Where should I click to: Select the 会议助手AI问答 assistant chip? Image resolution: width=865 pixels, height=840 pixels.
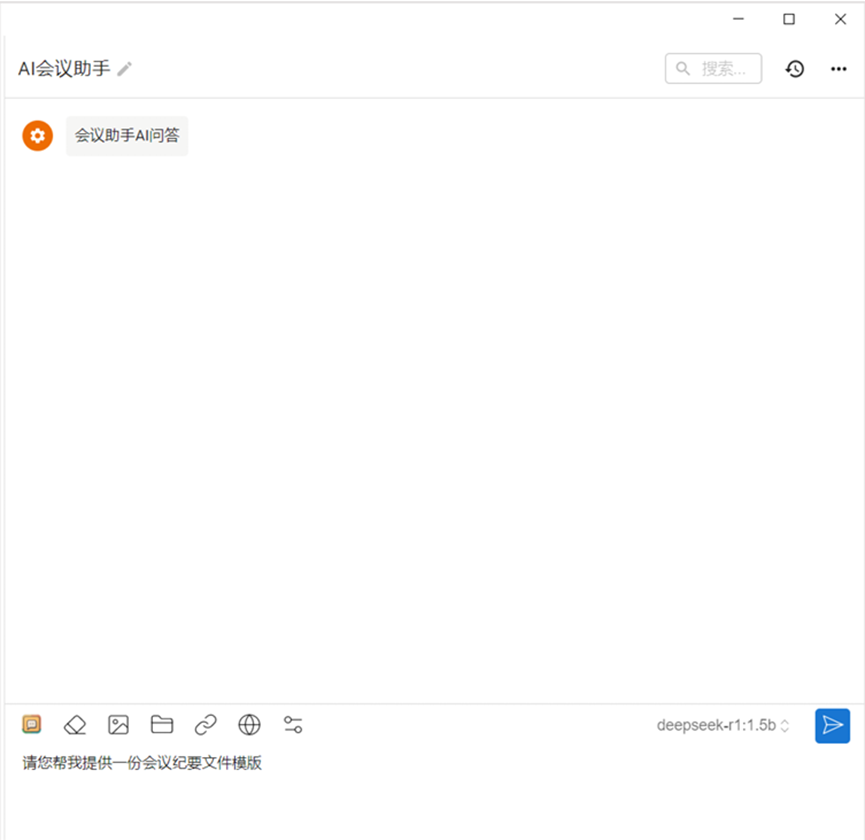(126, 135)
